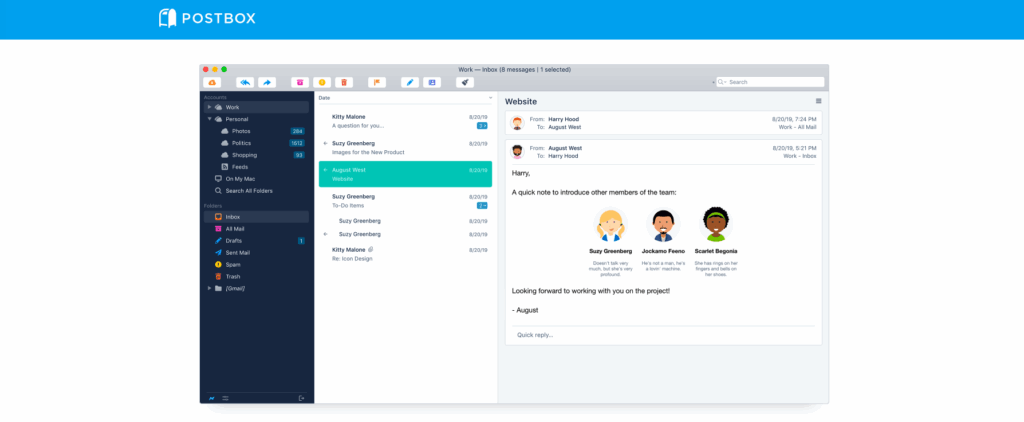
Task: Expand the Work account
Action: (209, 107)
